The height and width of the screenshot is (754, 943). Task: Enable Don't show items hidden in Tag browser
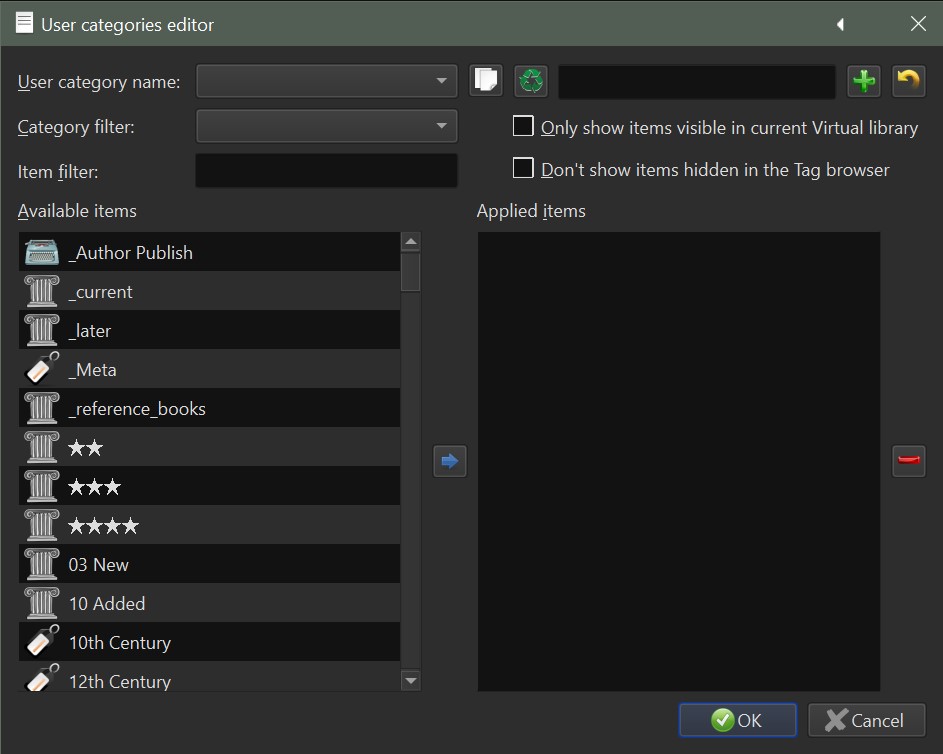tap(523, 168)
